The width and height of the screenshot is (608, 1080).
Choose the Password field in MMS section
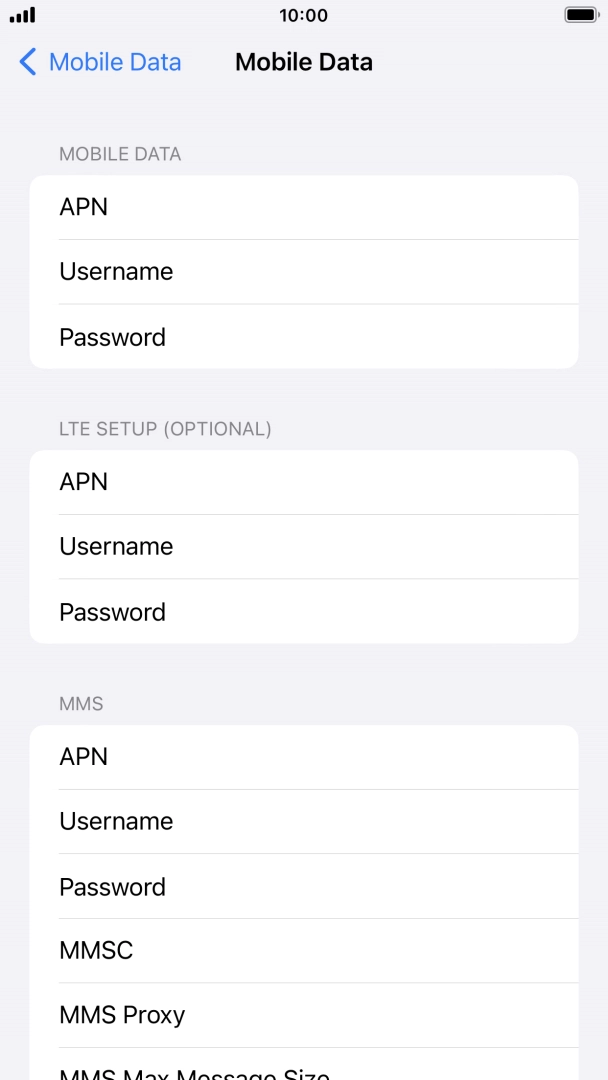pyautogui.click(x=304, y=887)
